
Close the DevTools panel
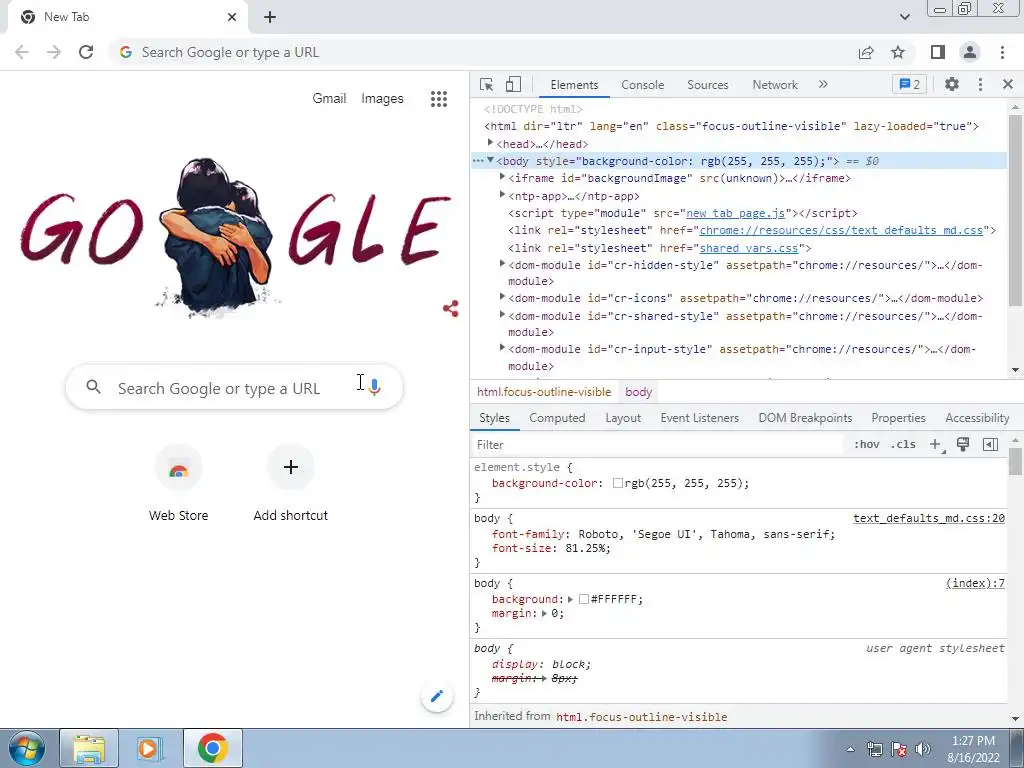(1008, 84)
